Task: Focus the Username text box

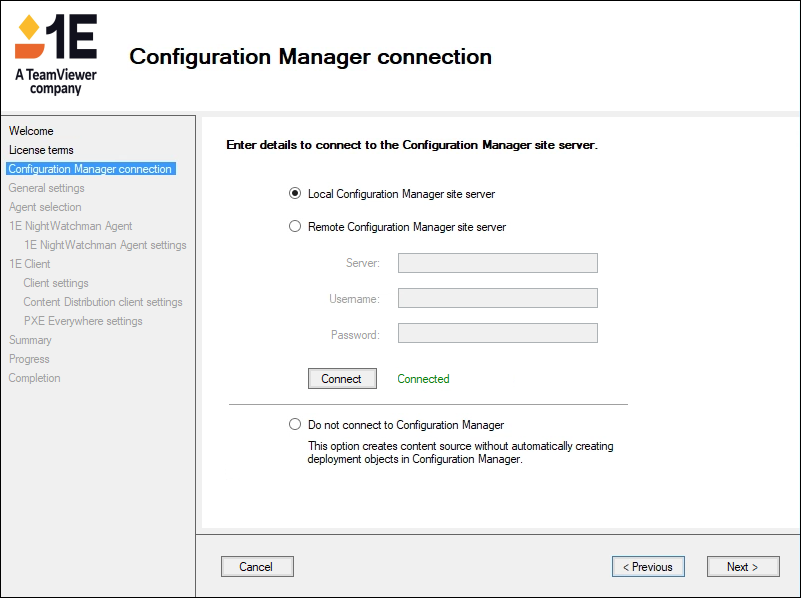Action: coord(497,298)
